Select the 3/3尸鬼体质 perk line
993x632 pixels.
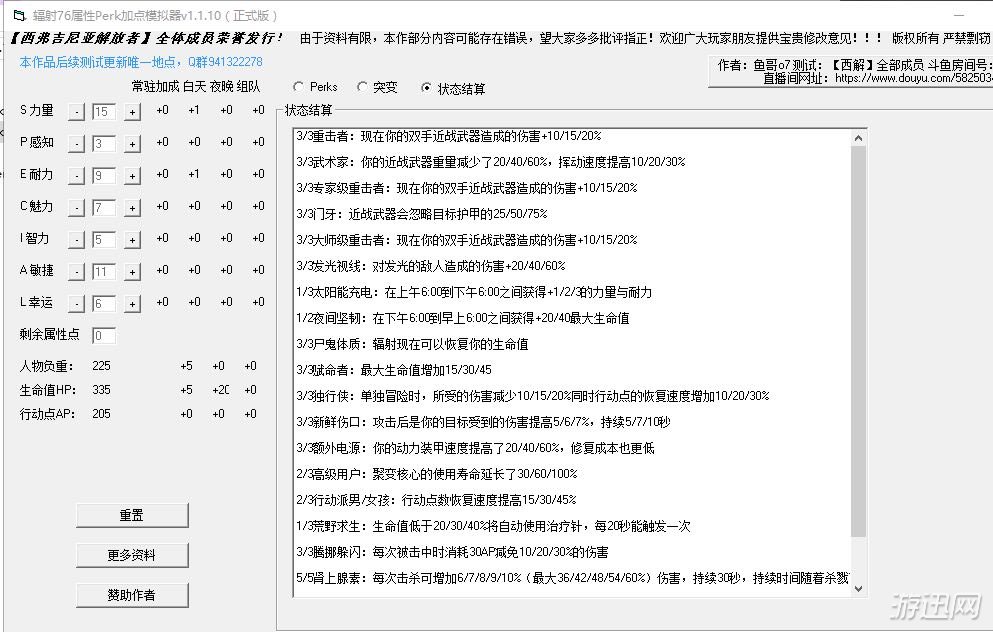pyautogui.click(x=412, y=344)
